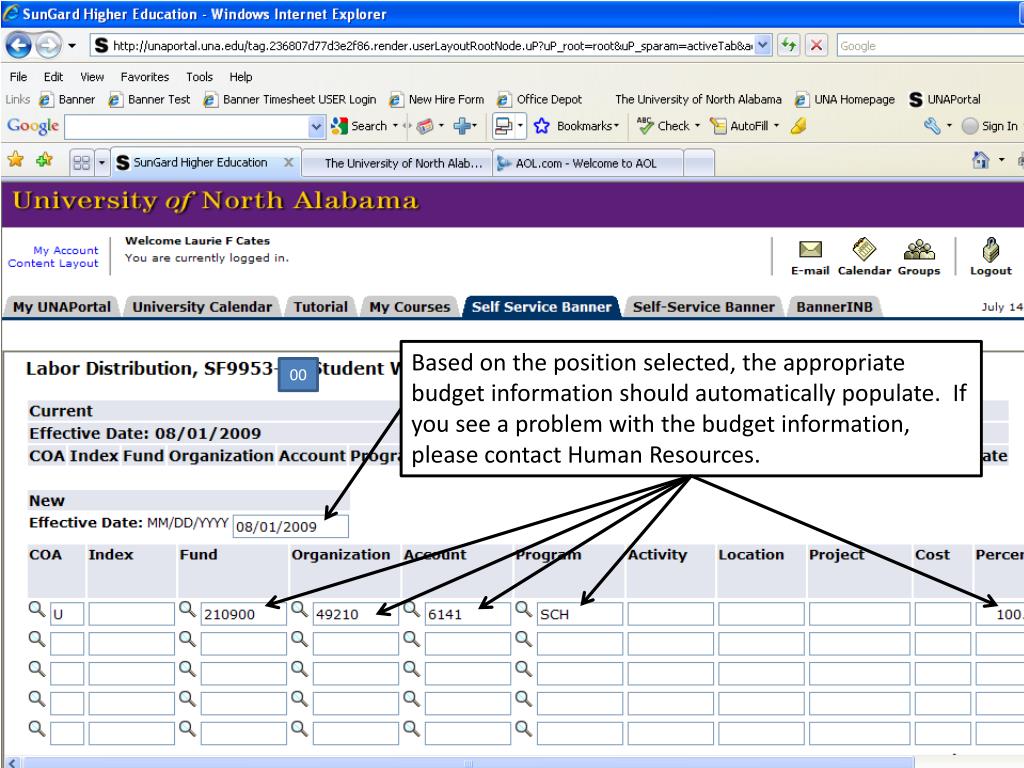The height and width of the screenshot is (768, 1024).
Task: Click the horizontal scrollbar at page bottom
Action: coord(468,762)
